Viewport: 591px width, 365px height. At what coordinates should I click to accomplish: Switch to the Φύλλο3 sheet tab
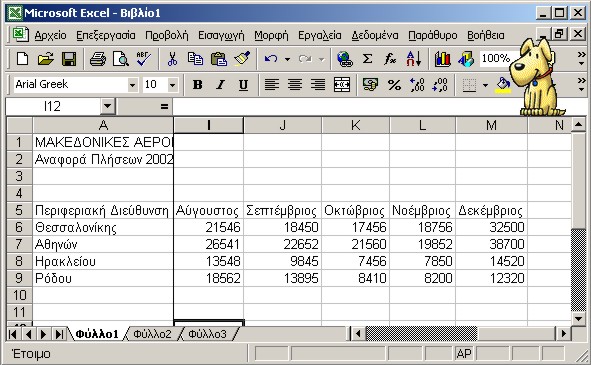[208, 334]
